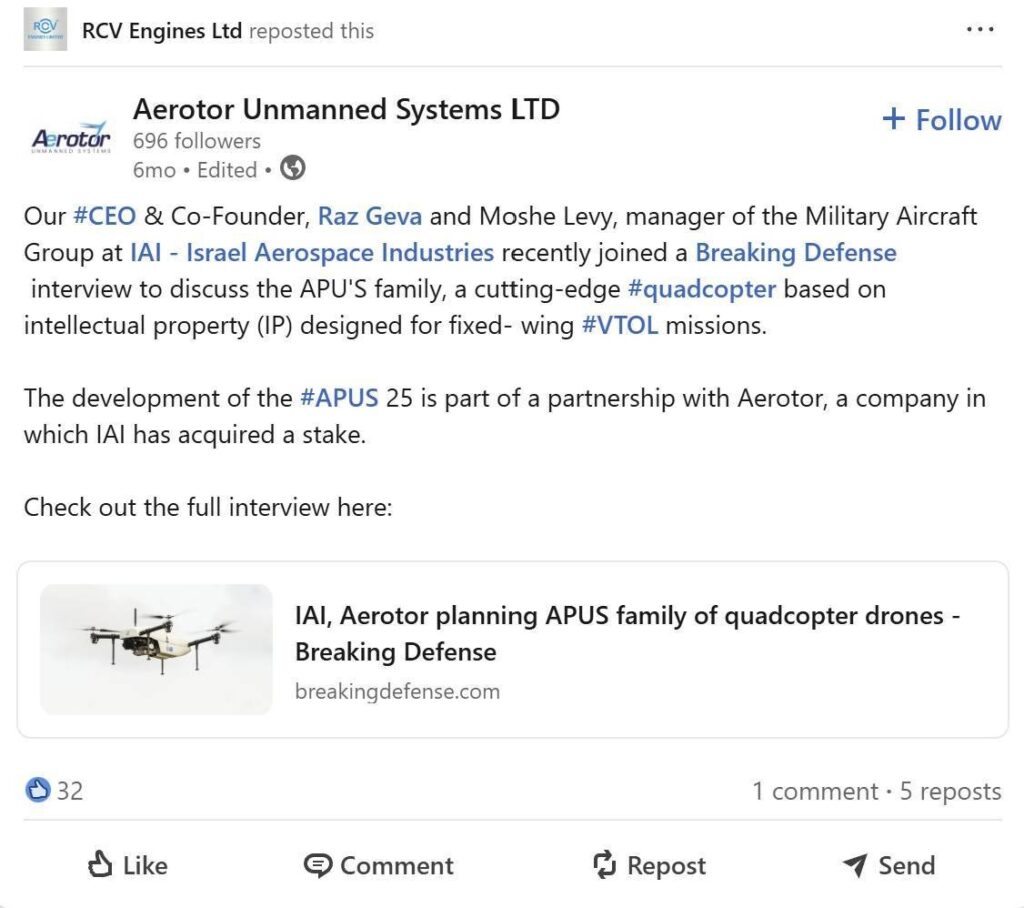Like the post with thumbs-up button
Viewport: 1024px width, 908px height.
[127, 865]
